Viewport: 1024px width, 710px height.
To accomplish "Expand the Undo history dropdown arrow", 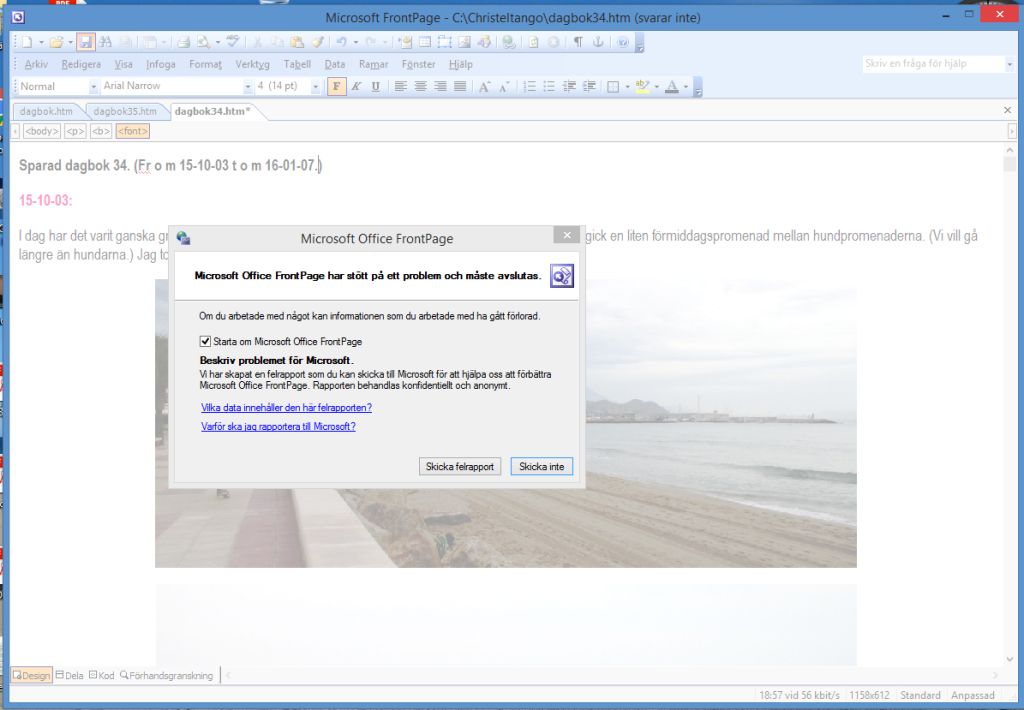I will (x=355, y=42).
